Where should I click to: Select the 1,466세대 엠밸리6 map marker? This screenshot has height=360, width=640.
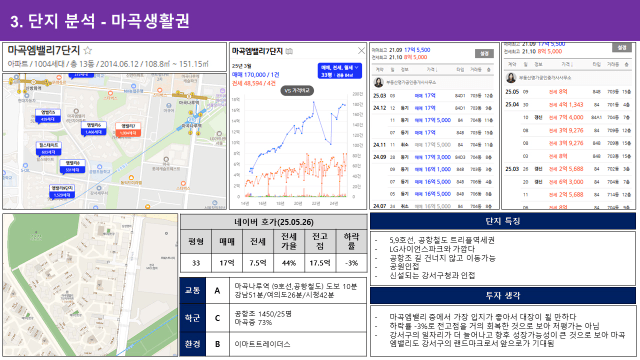pos(93,128)
